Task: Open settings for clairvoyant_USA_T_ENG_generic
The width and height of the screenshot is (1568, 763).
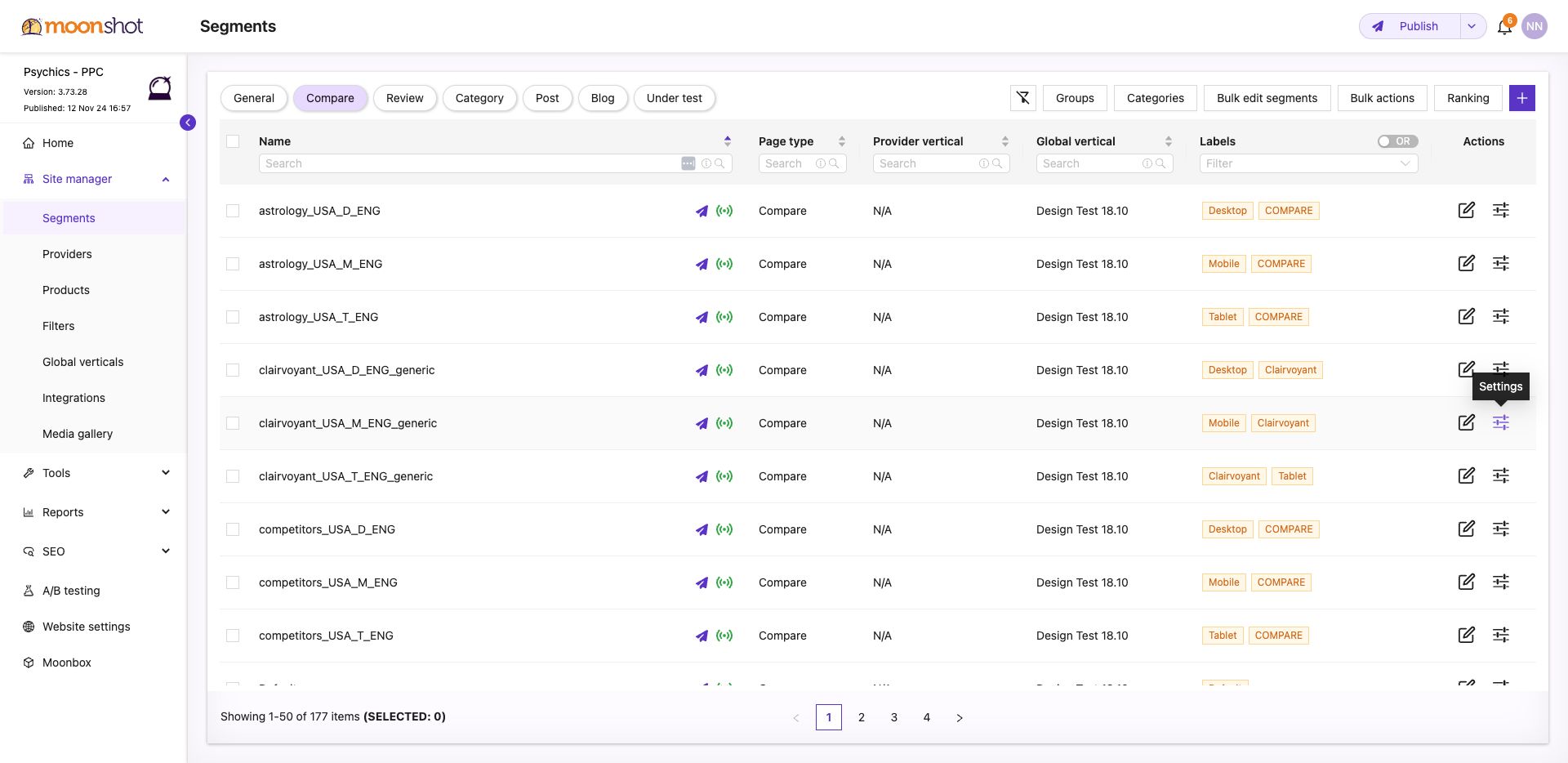Action: point(1501,475)
